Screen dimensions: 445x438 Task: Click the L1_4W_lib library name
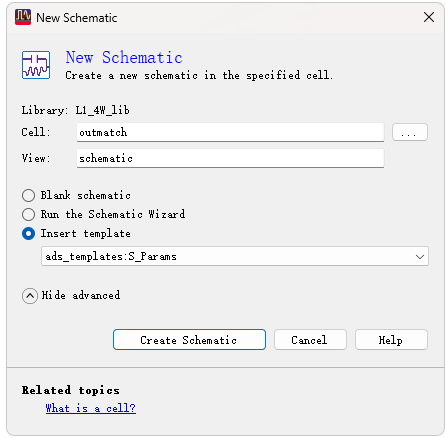click(x=102, y=110)
